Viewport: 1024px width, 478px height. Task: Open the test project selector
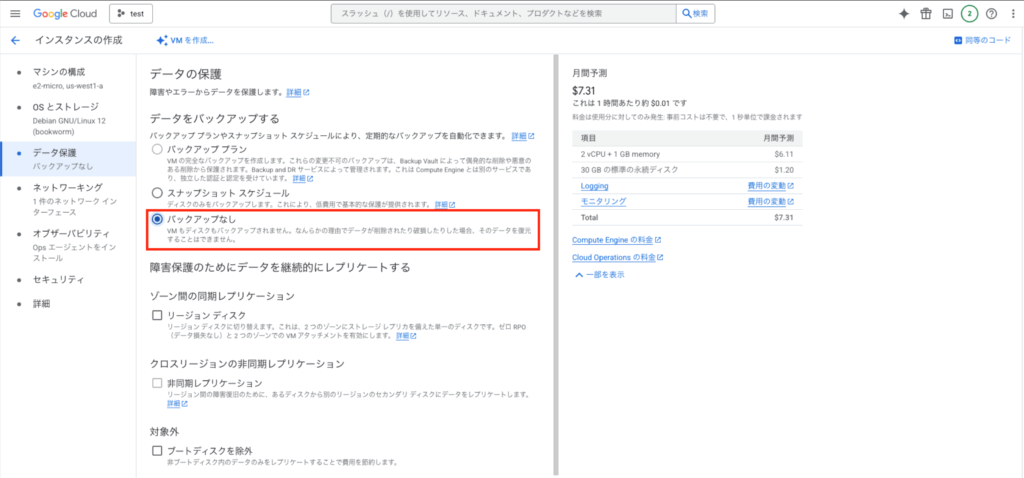click(131, 14)
